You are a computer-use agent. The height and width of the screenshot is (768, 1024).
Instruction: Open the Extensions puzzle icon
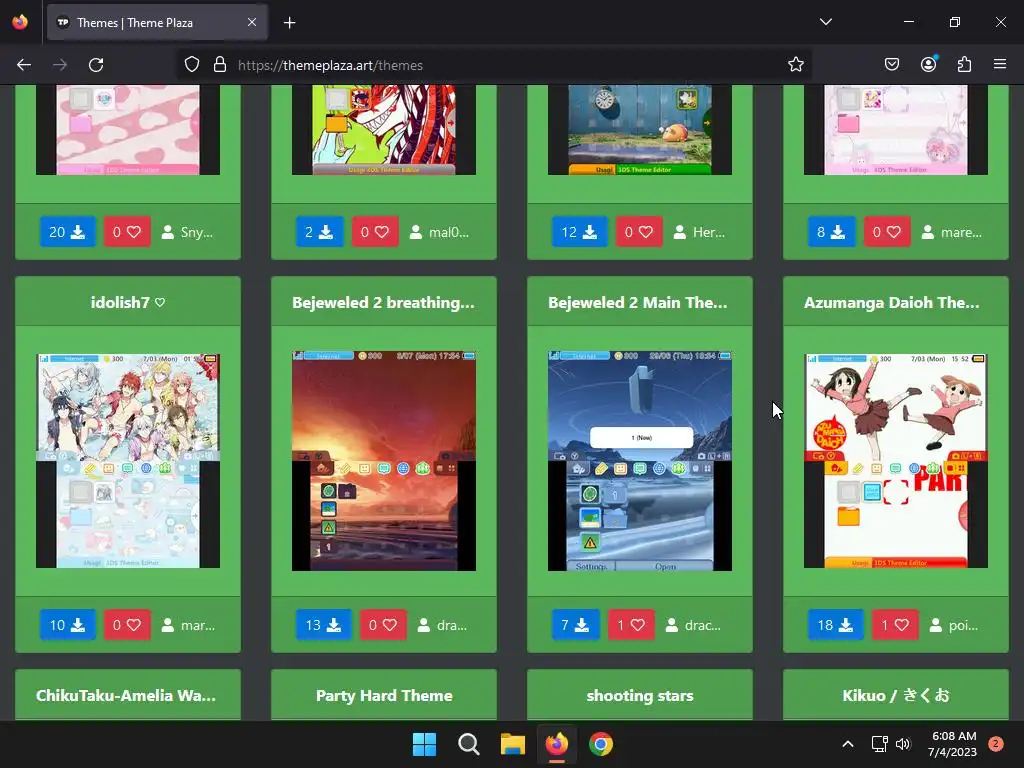(x=964, y=65)
